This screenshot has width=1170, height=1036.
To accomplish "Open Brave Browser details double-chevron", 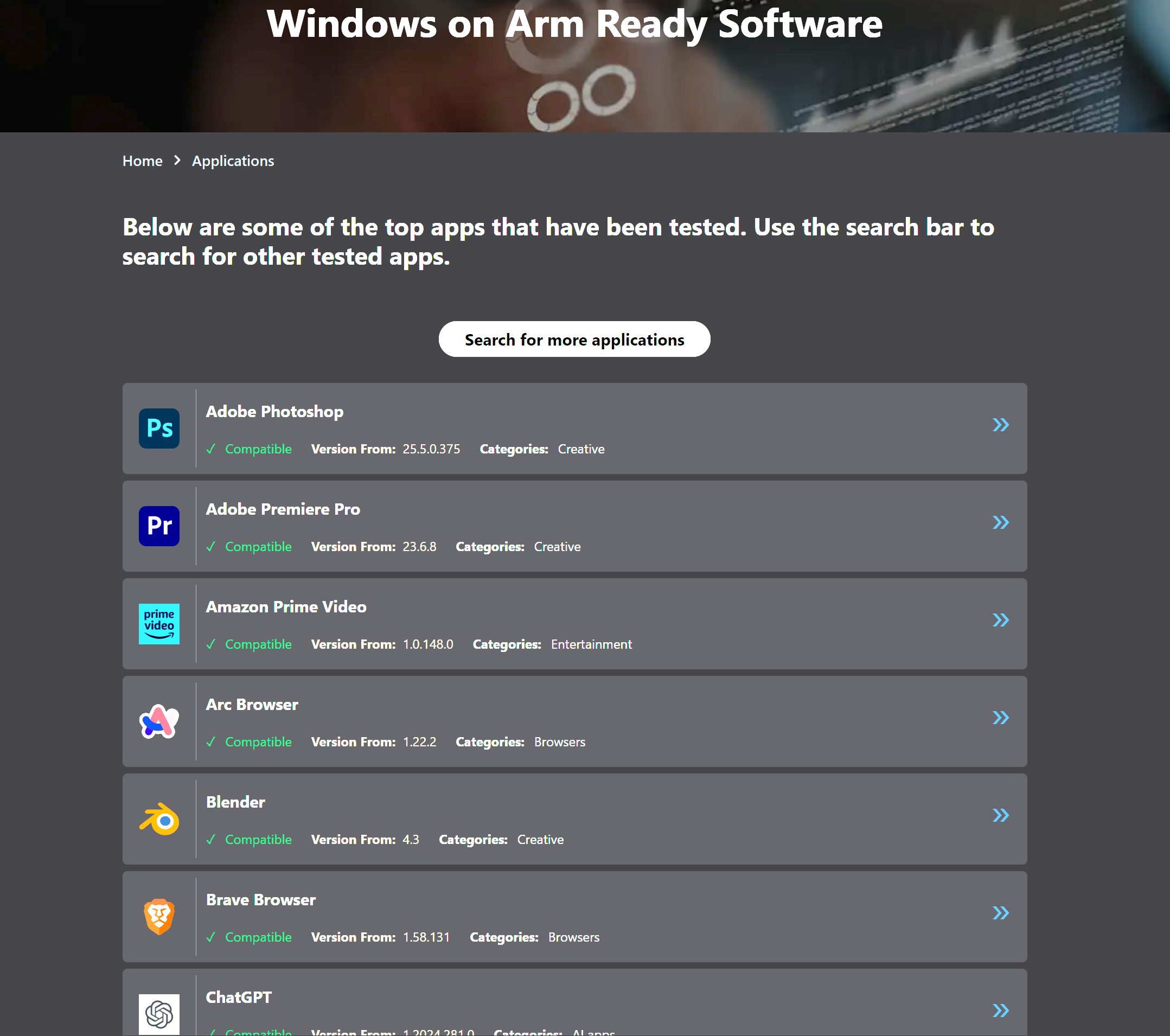I will (1001, 913).
